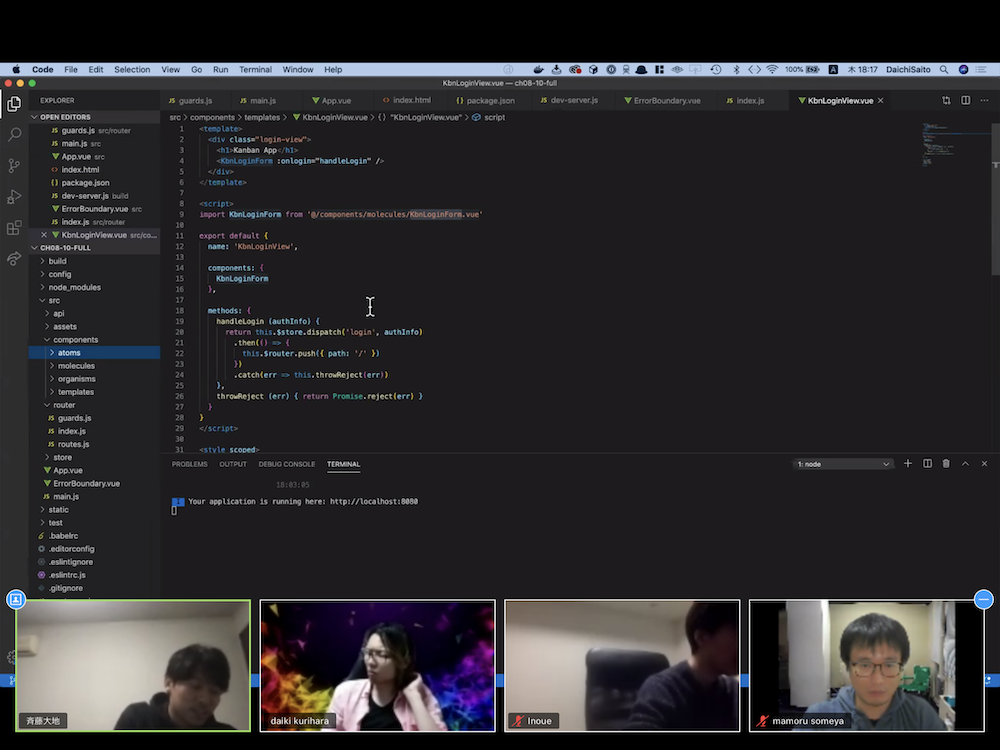Image resolution: width=1000 pixels, height=750 pixels.
Task: Open main.js under src in file tree
Action: coord(94,497)
